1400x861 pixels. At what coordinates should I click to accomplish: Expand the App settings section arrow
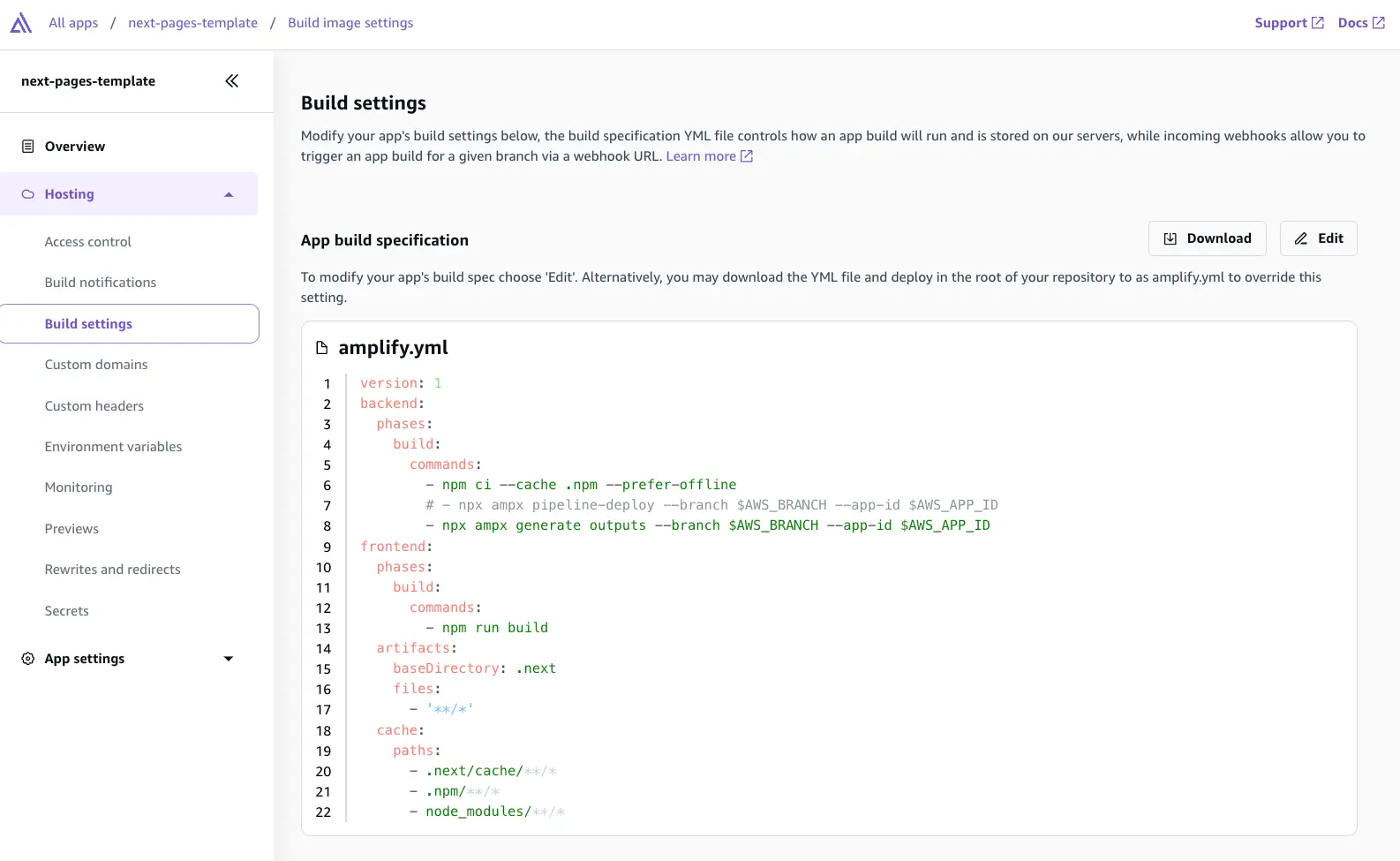click(x=229, y=659)
